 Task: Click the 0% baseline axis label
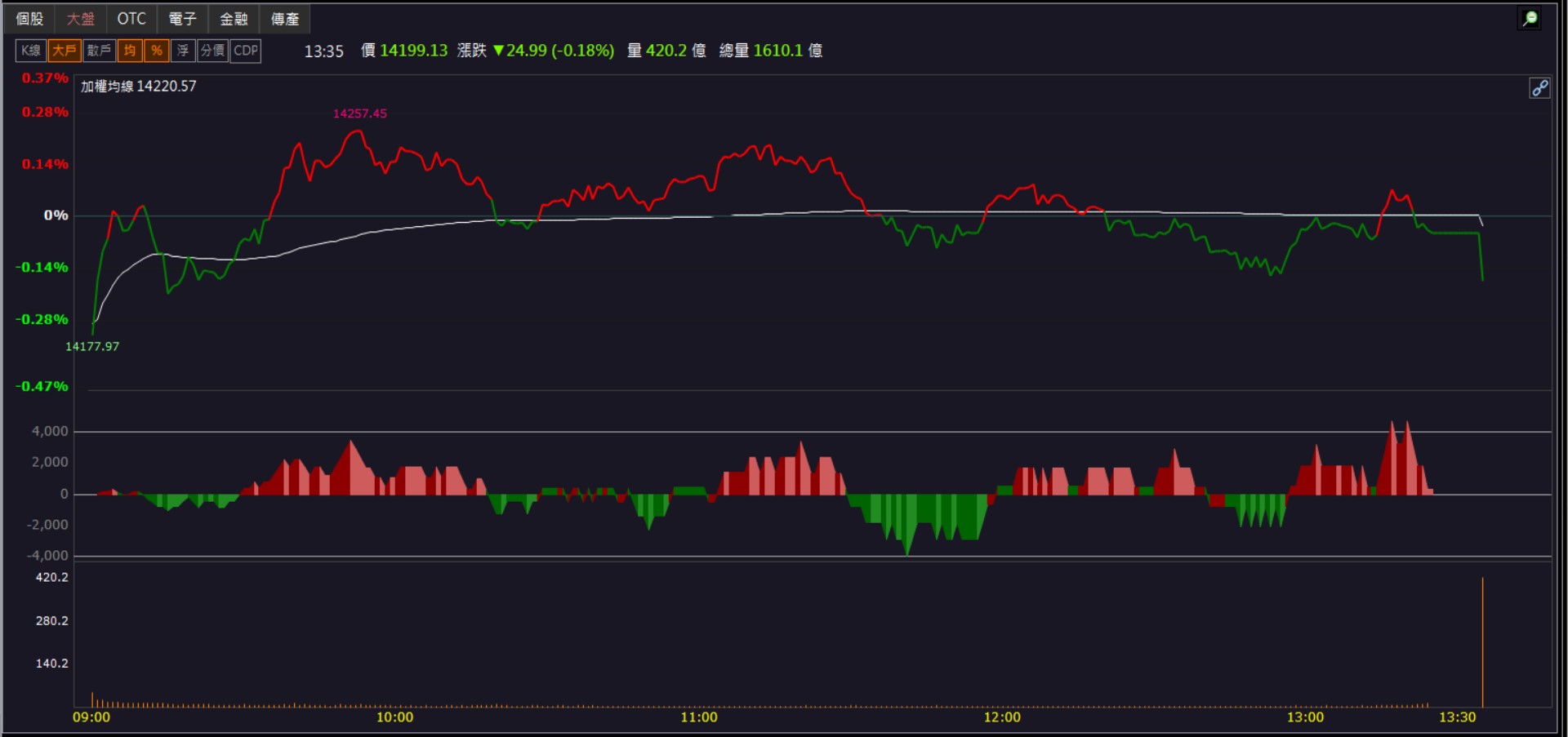pyautogui.click(x=56, y=215)
